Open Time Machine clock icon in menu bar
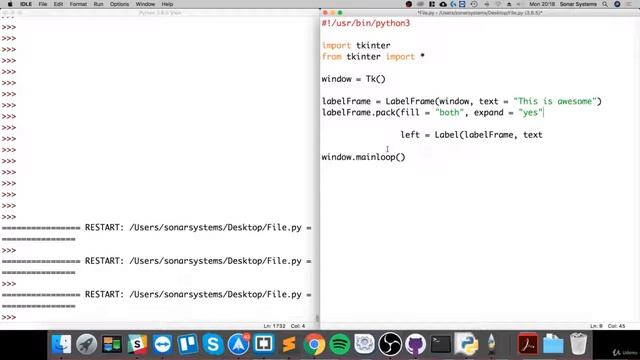Image resolution: width=640 pixels, height=360 pixels. [x=474, y=4]
